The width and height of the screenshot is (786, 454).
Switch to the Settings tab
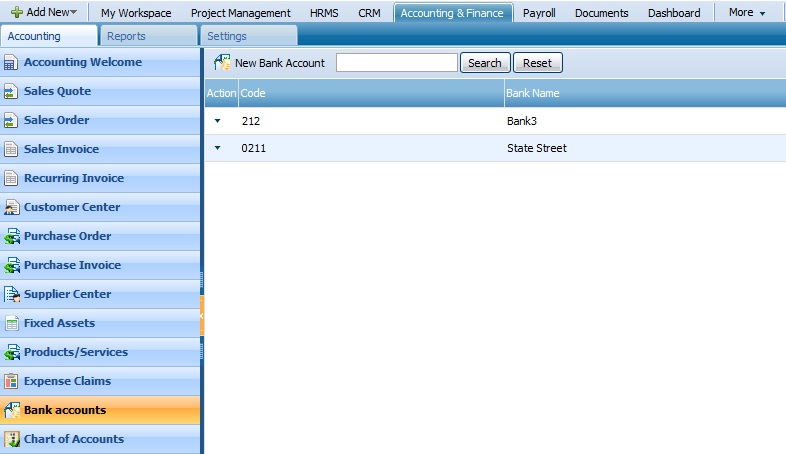[x=227, y=36]
